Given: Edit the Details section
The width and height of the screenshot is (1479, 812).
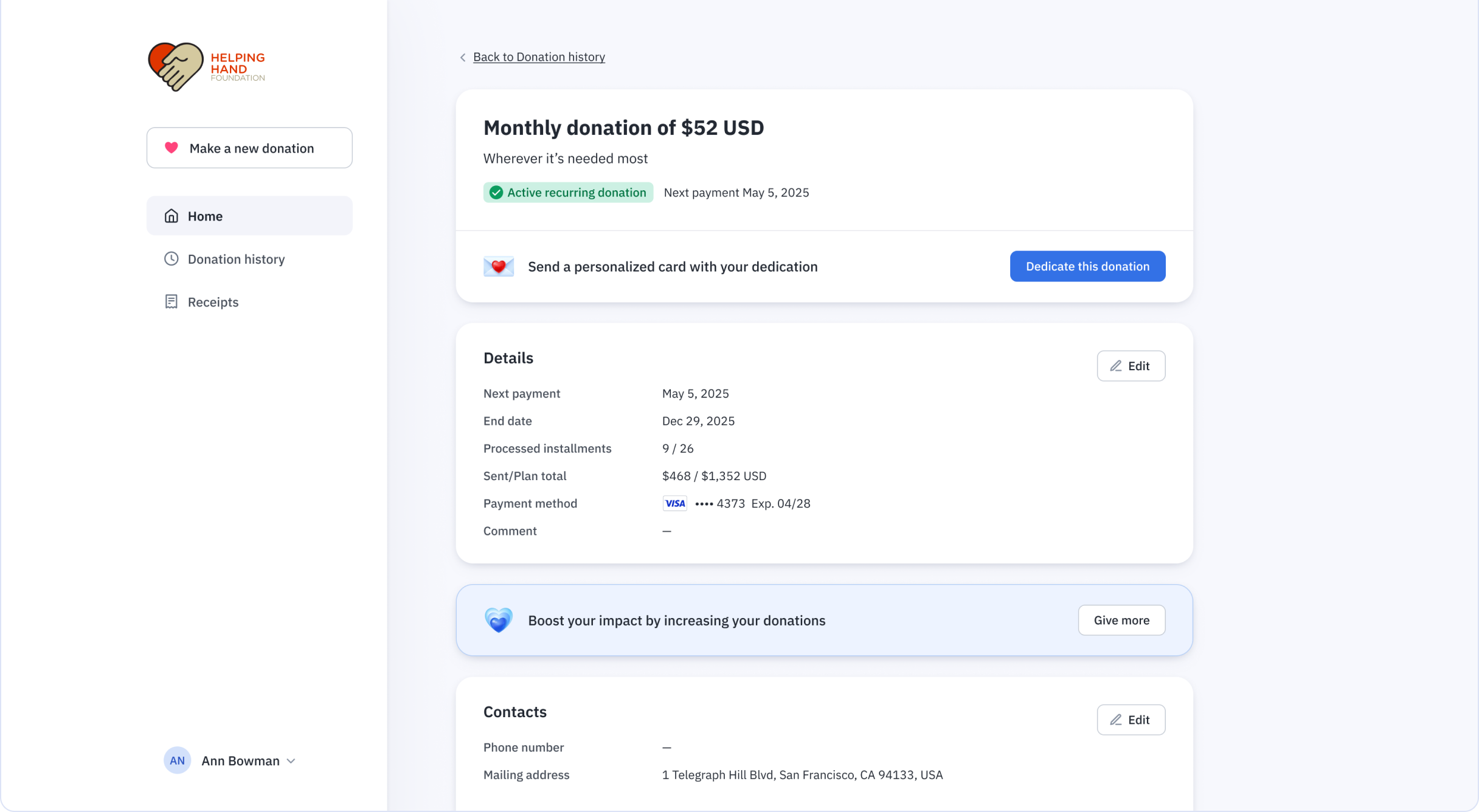Looking at the screenshot, I should 1131,366.
